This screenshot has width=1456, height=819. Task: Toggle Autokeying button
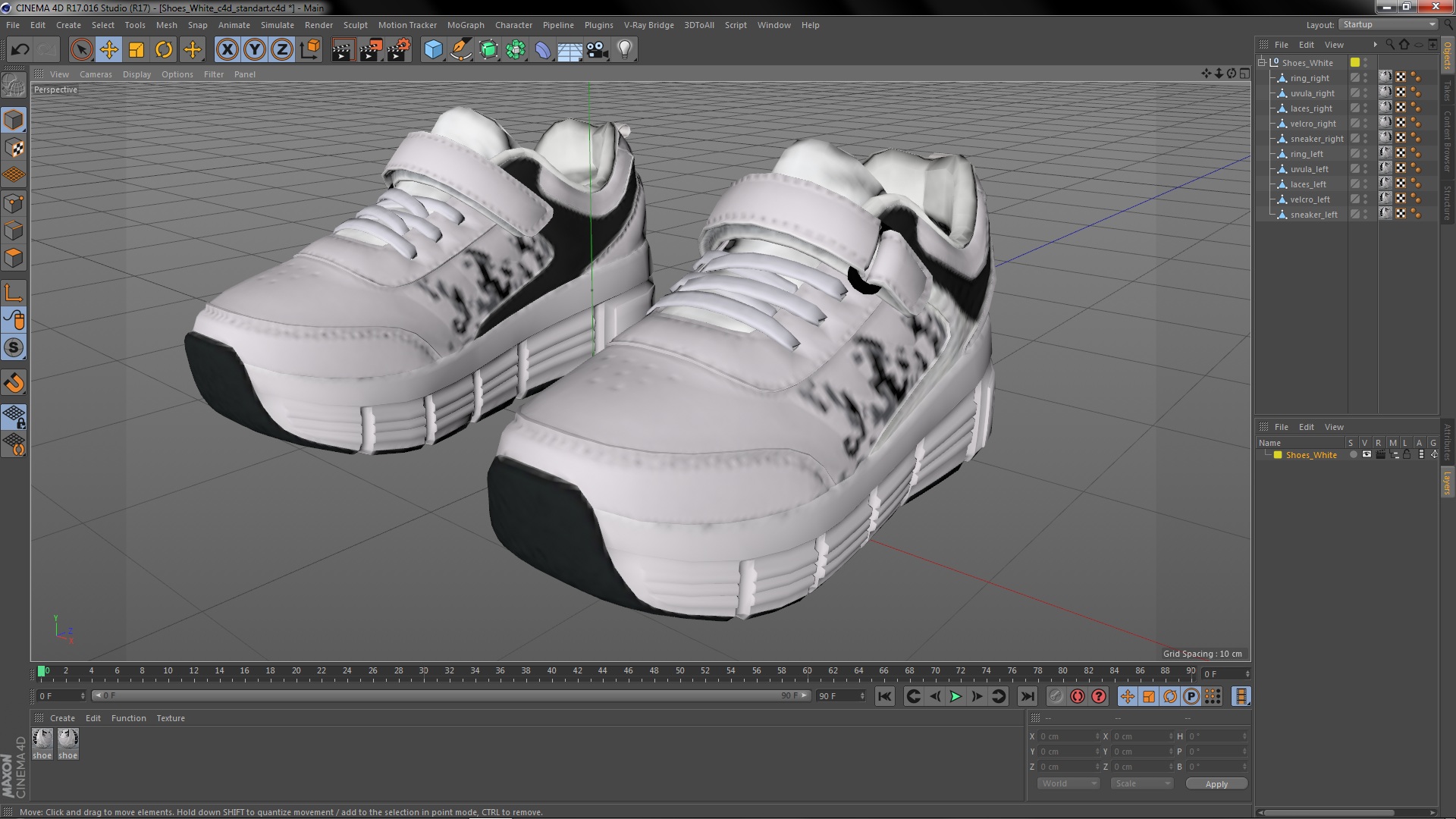coord(1078,696)
